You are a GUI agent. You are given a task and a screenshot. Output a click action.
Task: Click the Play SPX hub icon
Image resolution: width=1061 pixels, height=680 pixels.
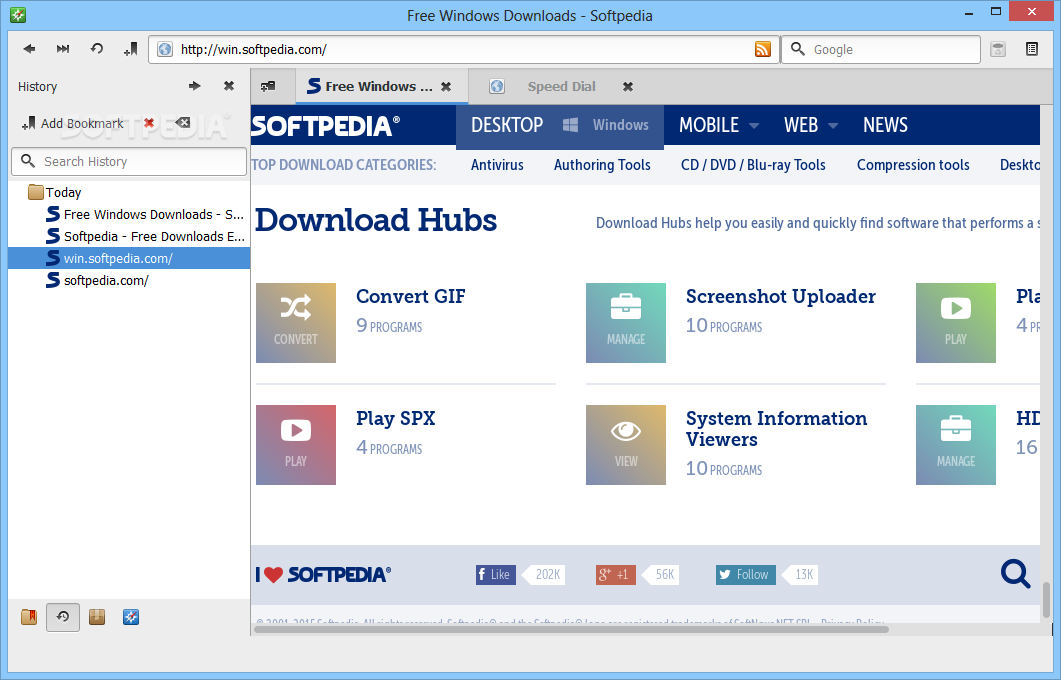coord(296,445)
